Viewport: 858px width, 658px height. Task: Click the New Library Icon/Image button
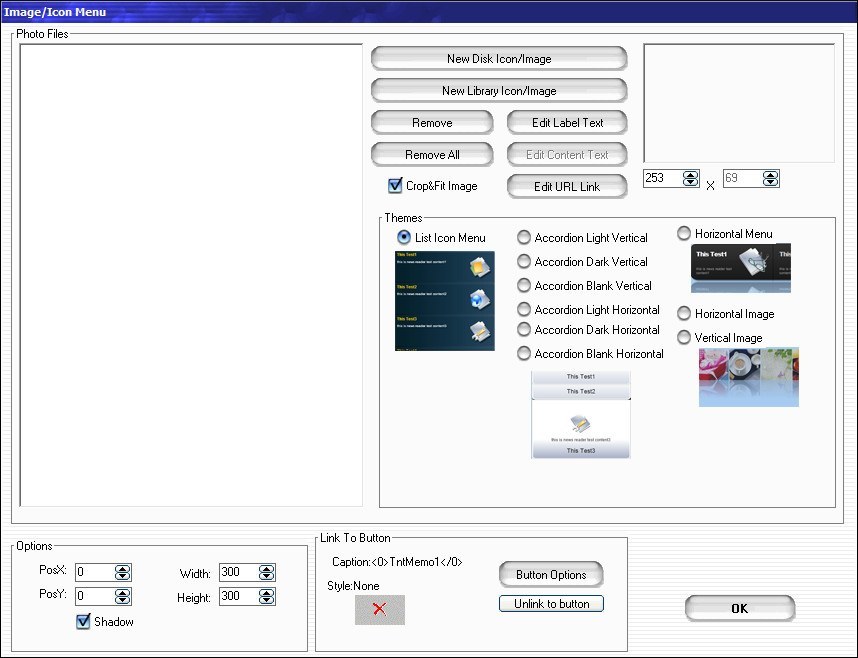click(498, 90)
